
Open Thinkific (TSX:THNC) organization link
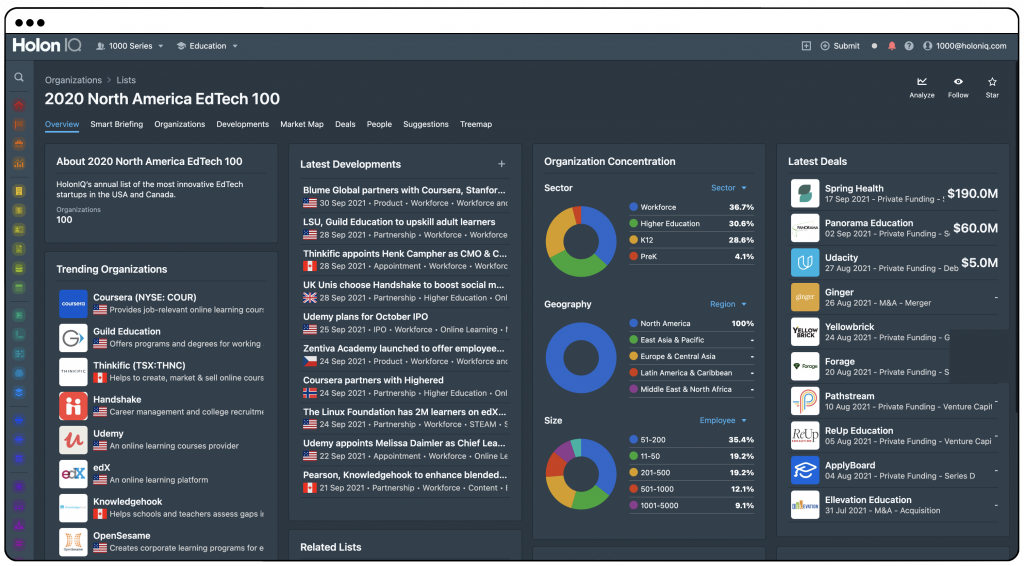(x=139, y=366)
